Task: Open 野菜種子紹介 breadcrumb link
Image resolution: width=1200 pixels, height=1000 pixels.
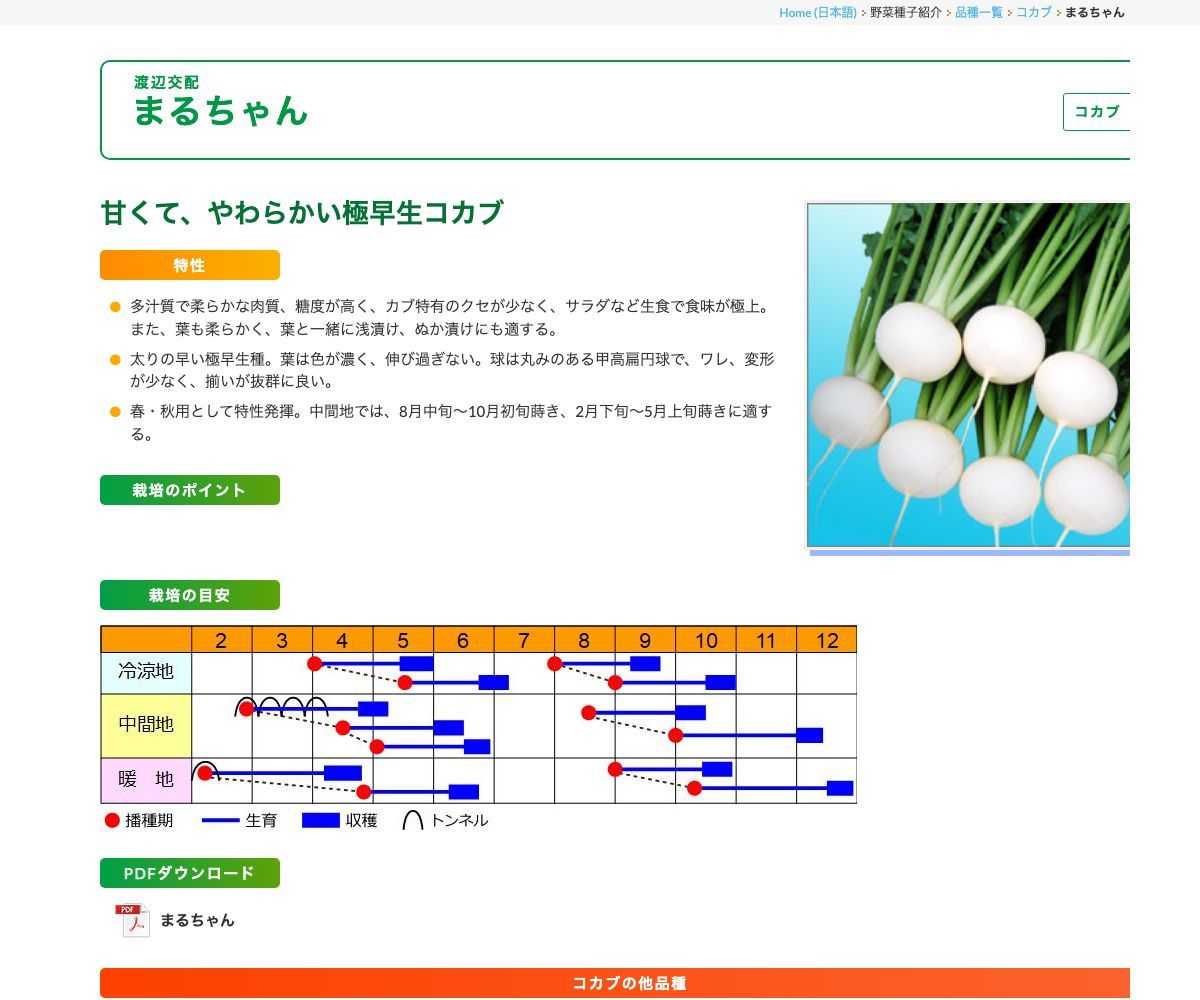Action: (905, 12)
